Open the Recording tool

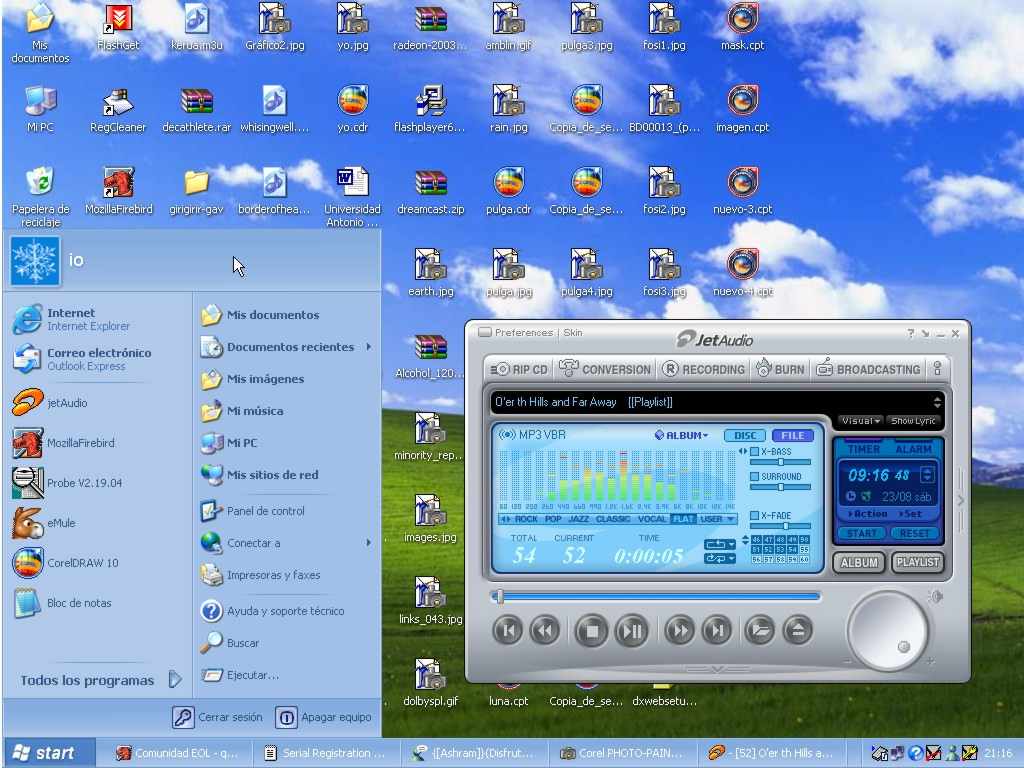702,369
